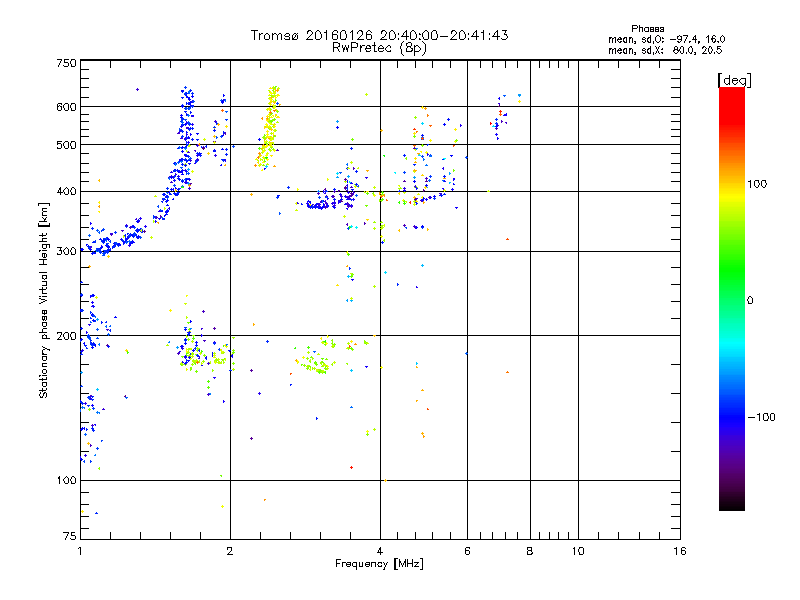The image size is (800, 600).
Task: Click the blue echo cluster near 3 MHz, 380 km
Action: 329,199
